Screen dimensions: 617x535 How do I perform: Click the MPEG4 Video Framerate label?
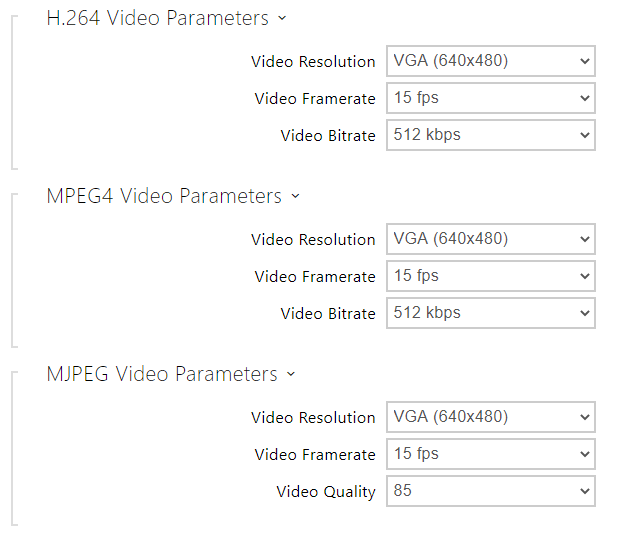click(315, 276)
